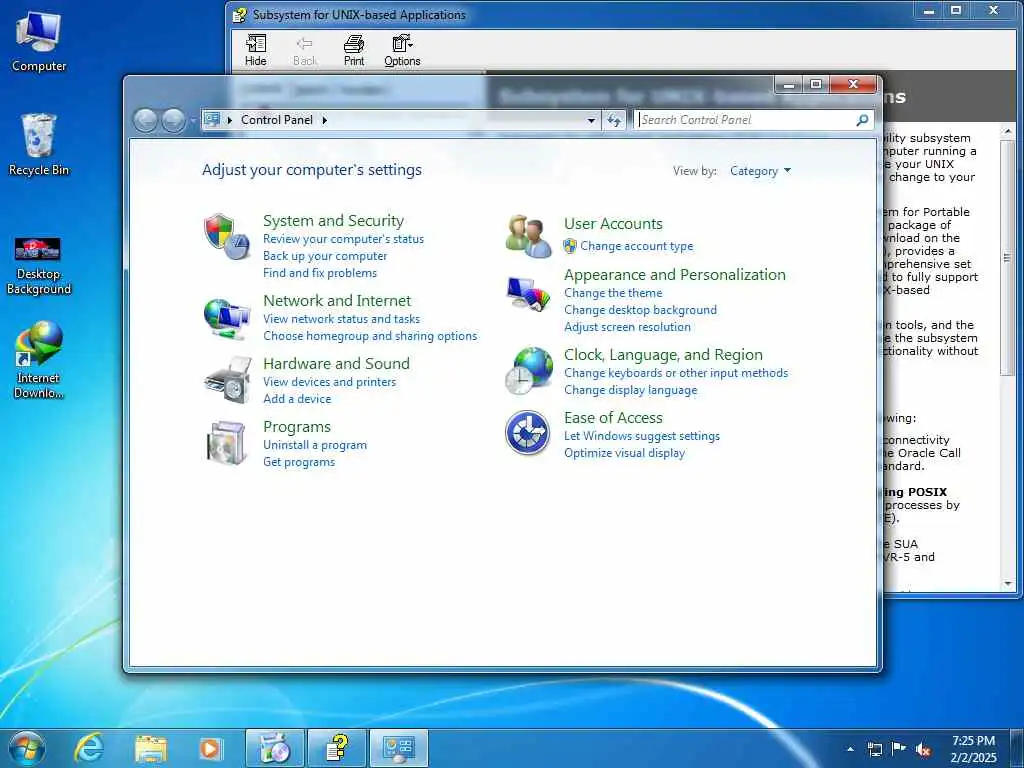Click Find and fix problems link

click(320, 273)
